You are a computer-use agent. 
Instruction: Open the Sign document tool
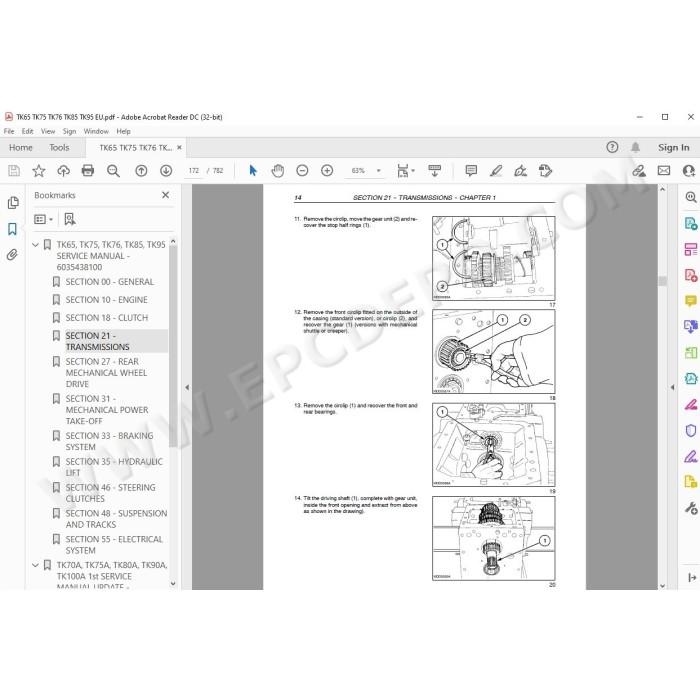[x=521, y=171]
